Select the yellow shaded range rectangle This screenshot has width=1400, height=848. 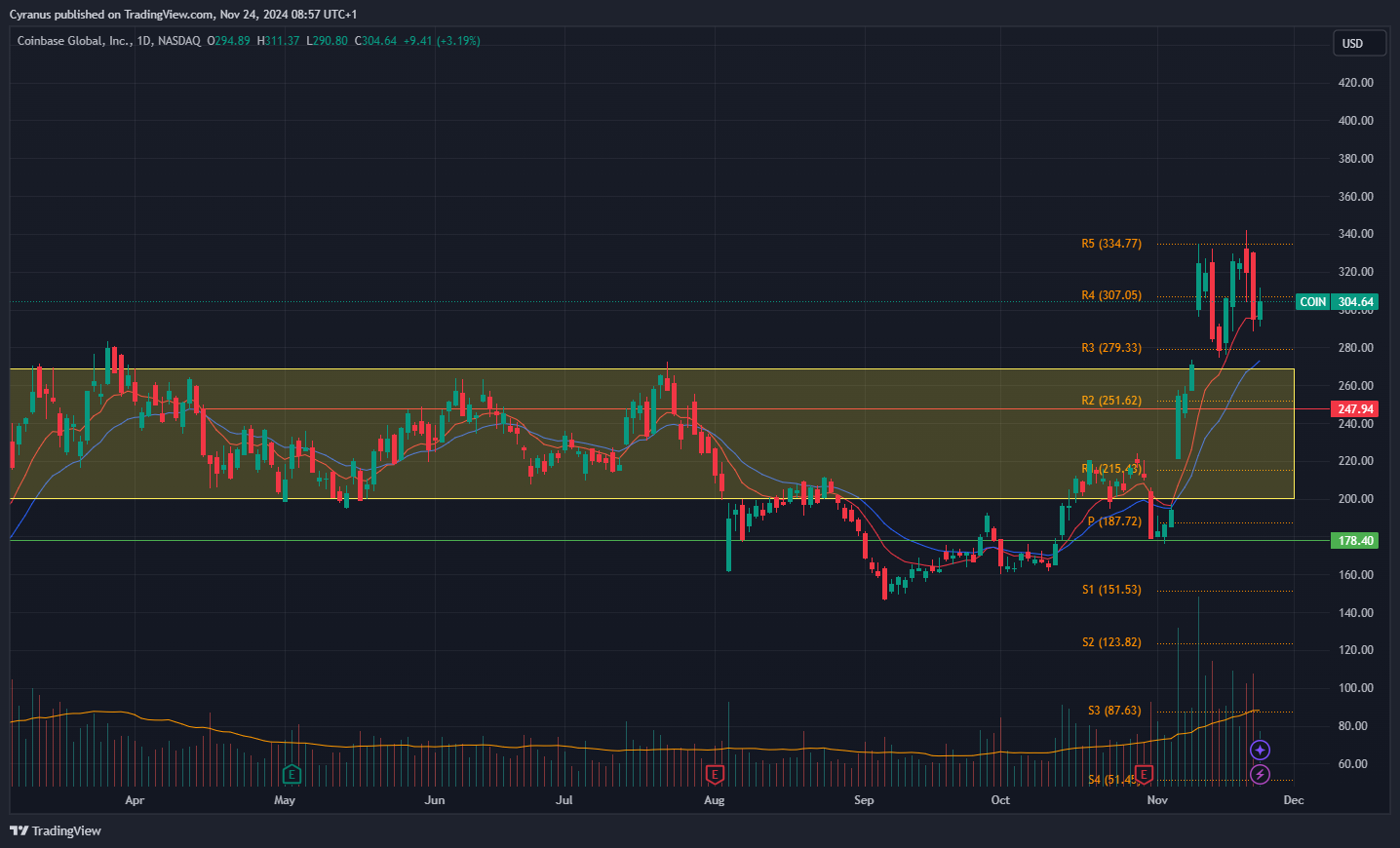coord(652,434)
